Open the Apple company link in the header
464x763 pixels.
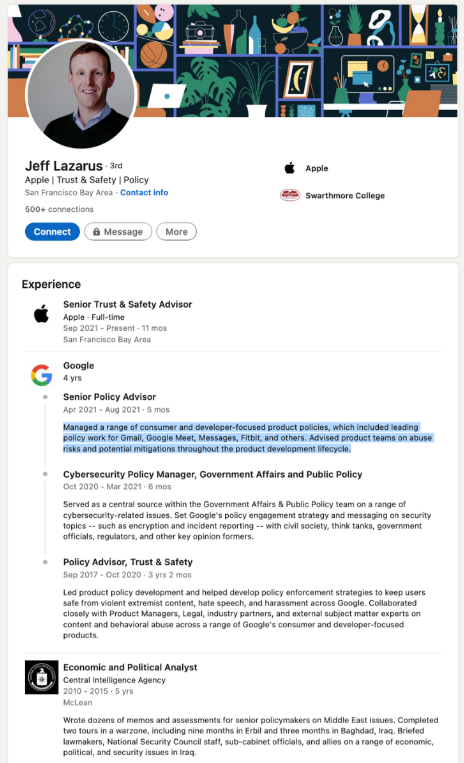317,168
